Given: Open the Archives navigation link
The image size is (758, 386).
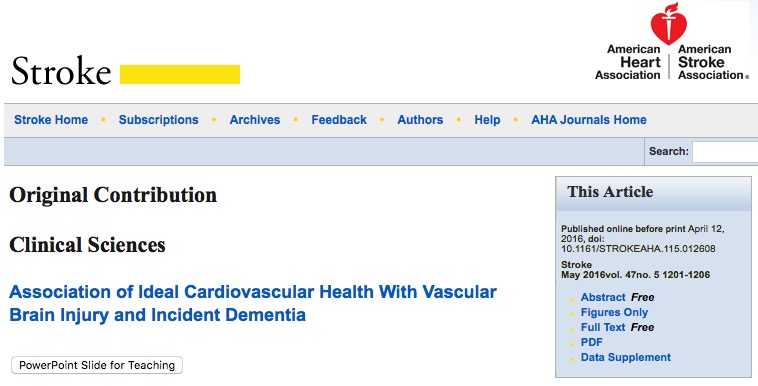Looking at the screenshot, I should pyautogui.click(x=255, y=120).
